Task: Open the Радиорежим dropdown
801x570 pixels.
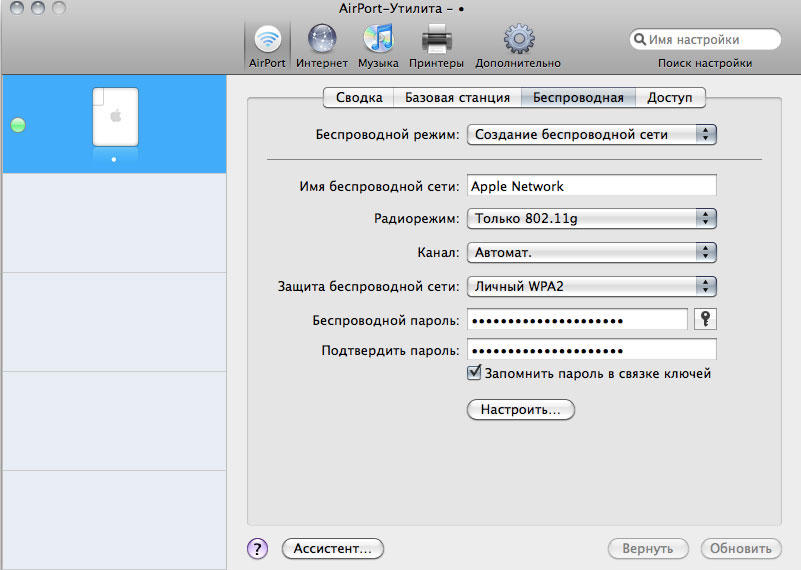Action: point(592,219)
